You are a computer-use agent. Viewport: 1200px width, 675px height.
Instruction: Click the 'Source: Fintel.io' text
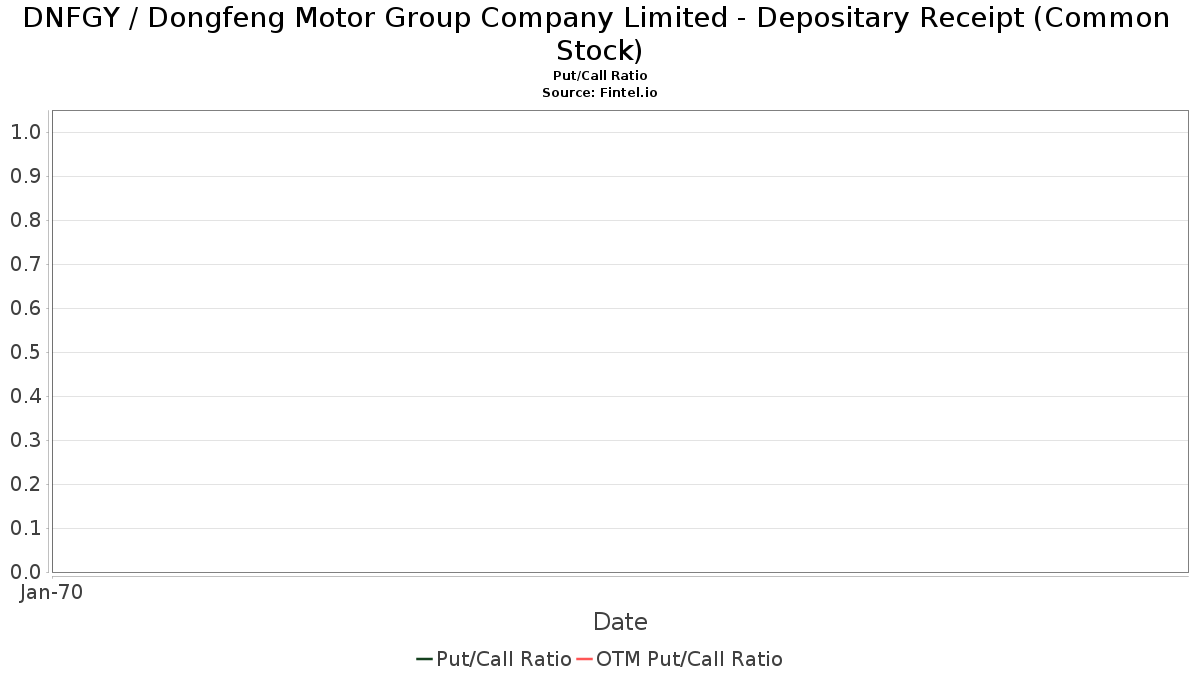click(x=600, y=92)
